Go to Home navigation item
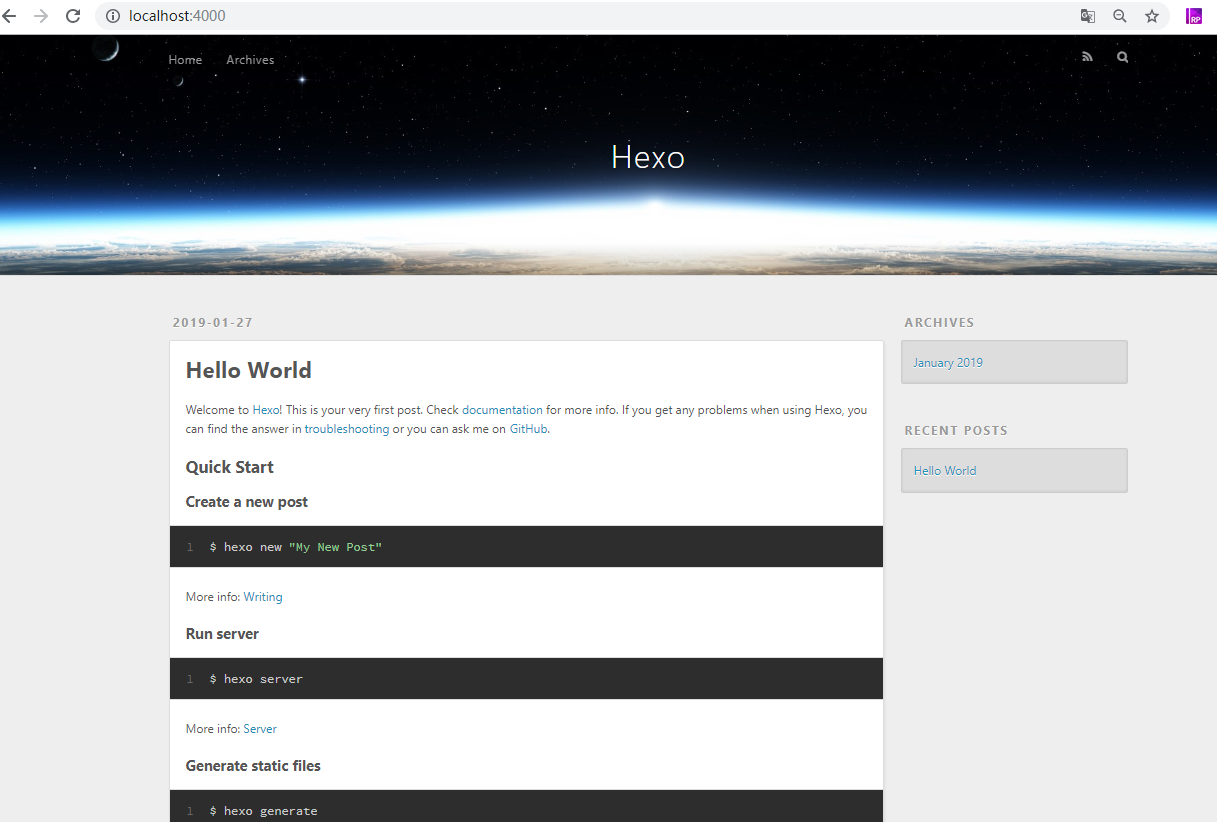Image resolution: width=1217 pixels, height=822 pixels. pos(185,60)
